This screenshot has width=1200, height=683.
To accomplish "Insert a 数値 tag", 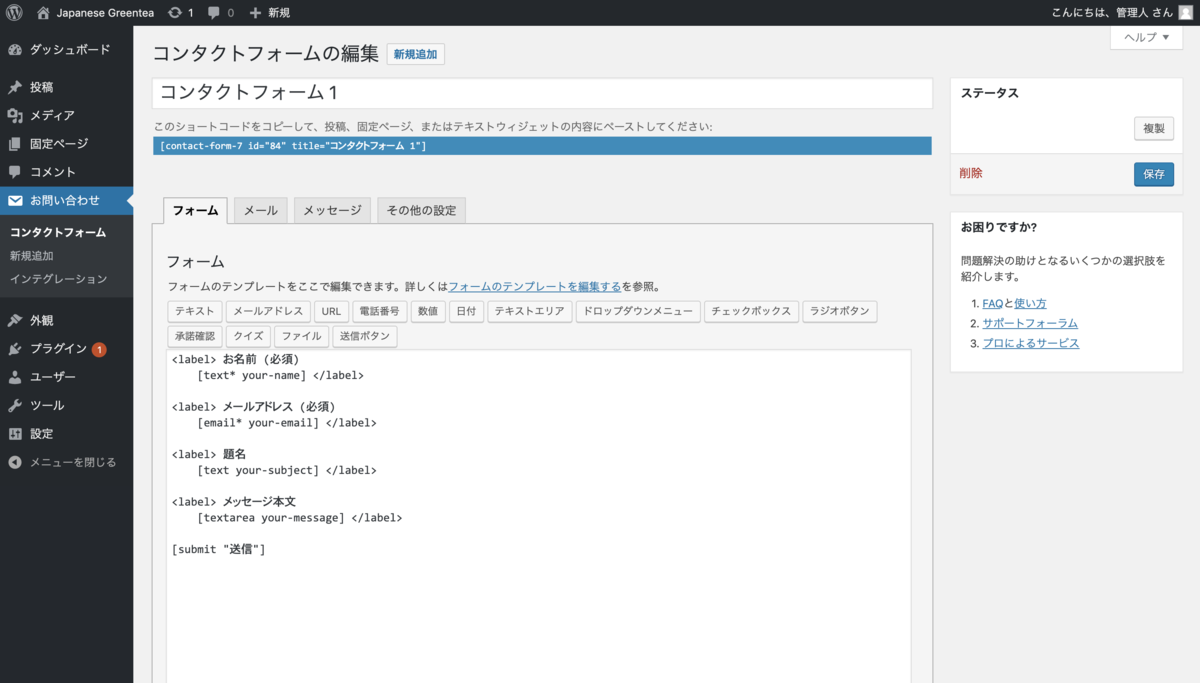I will [428, 311].
